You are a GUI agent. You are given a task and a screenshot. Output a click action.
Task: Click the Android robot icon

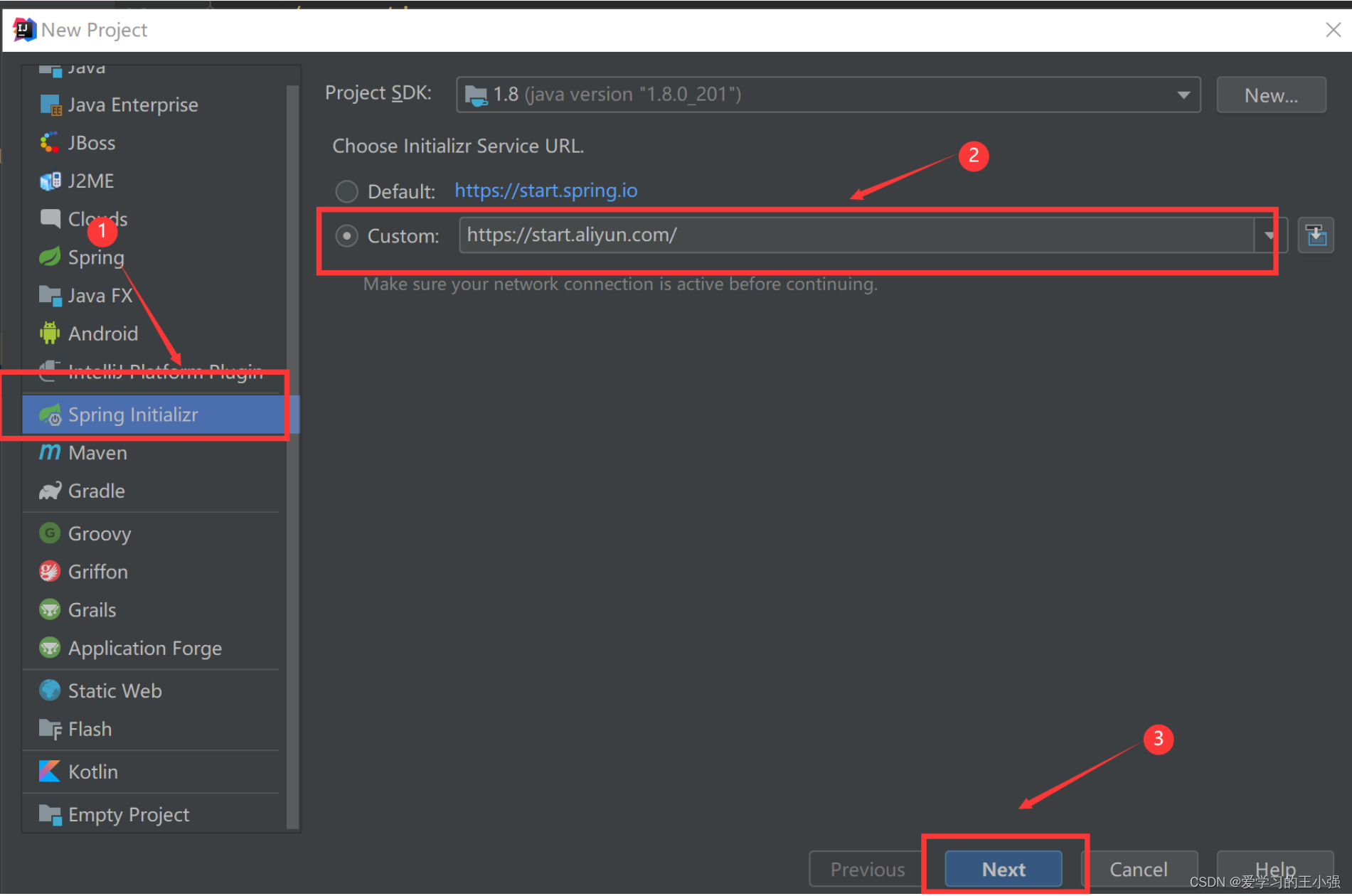click(50, 333)
